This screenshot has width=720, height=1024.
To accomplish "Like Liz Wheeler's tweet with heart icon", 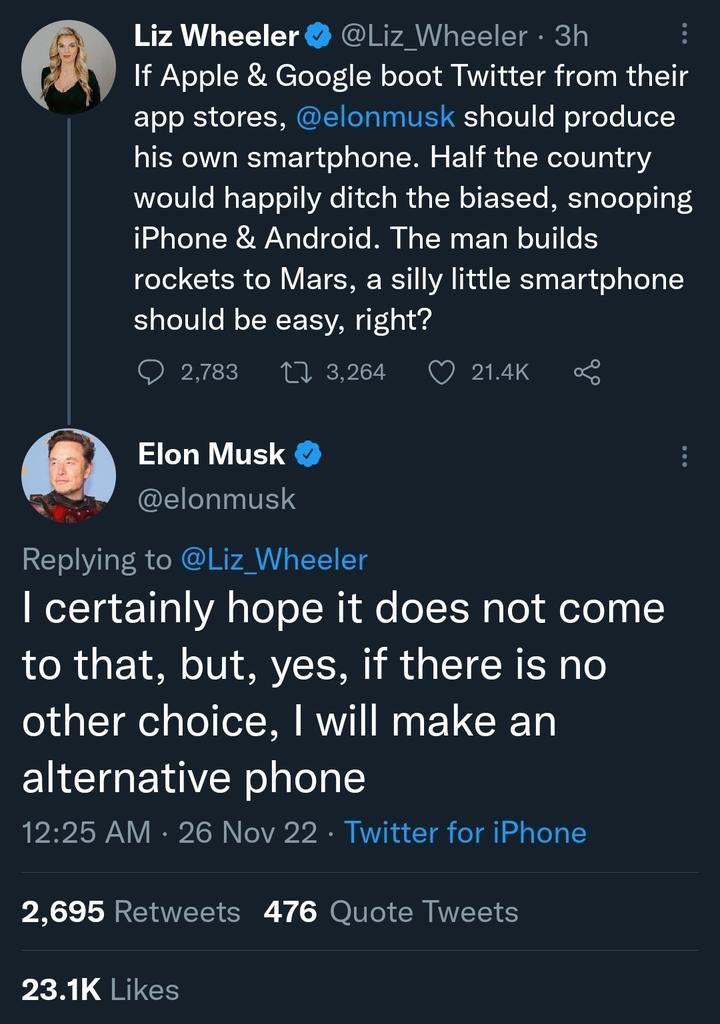I will (x=441, y=372).
